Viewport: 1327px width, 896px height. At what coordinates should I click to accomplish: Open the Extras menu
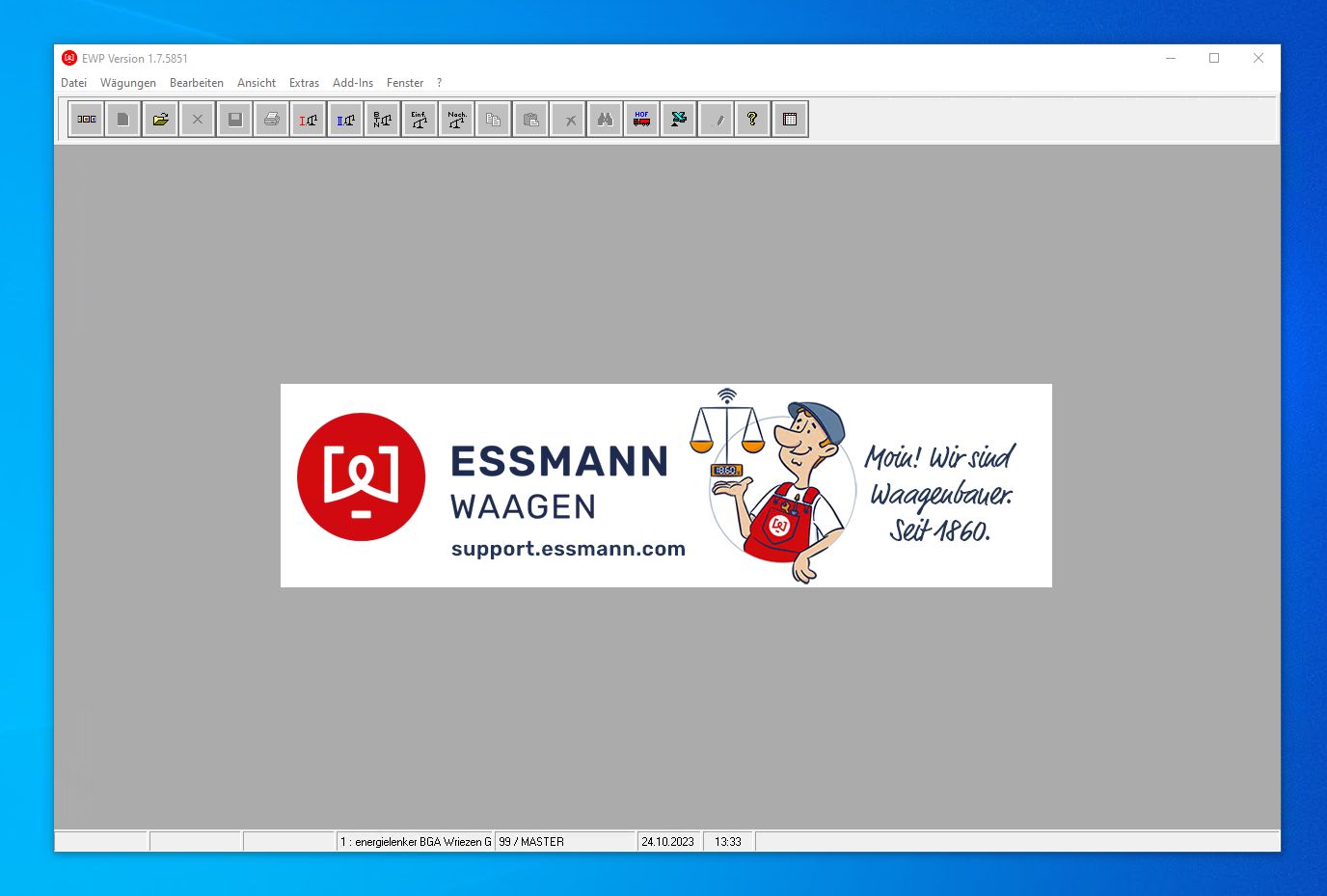[304, 83]
